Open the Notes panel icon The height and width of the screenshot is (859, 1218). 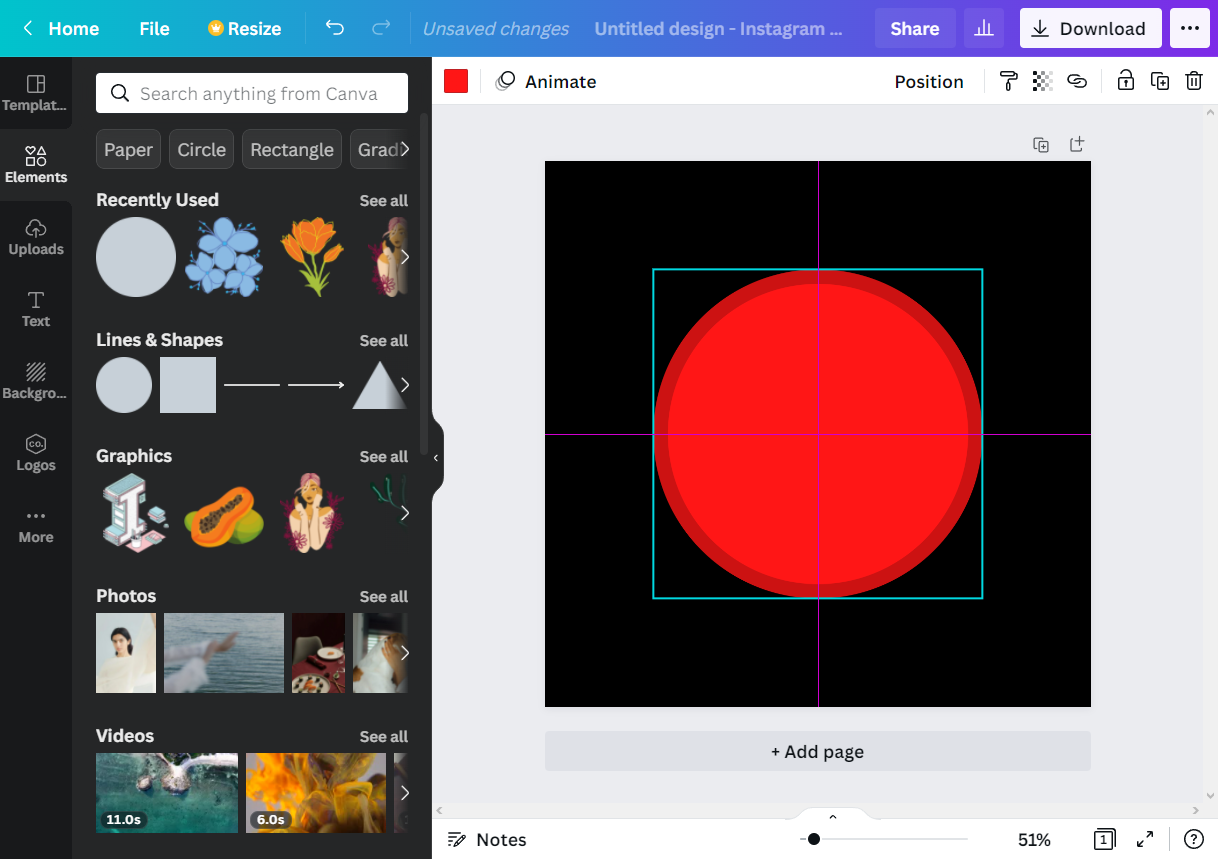[x=458, y=840]
